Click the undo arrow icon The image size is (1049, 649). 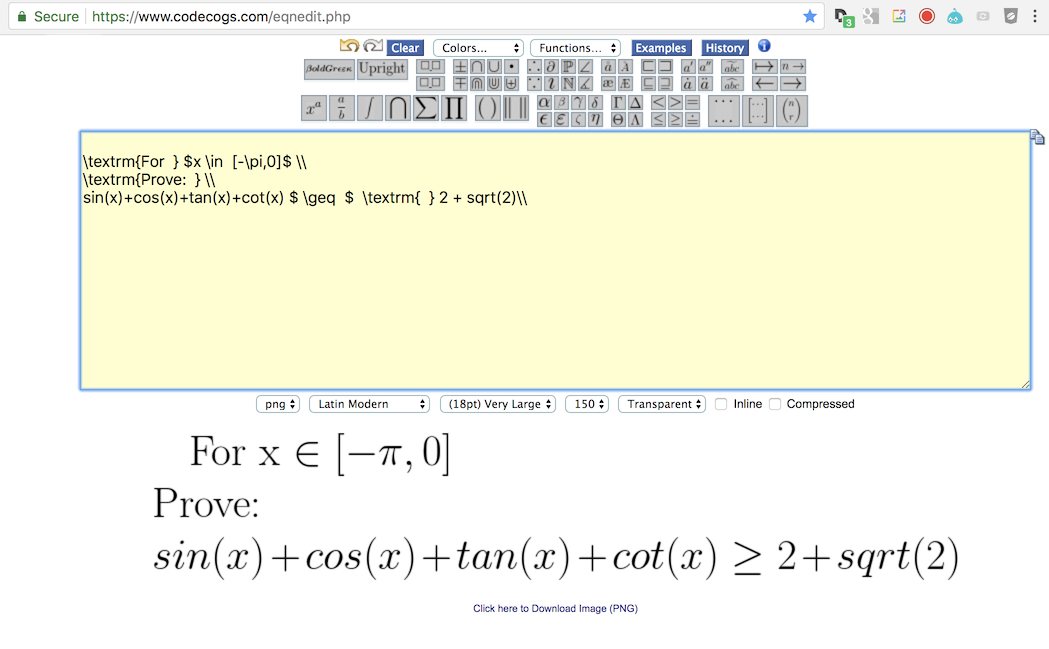click(349, 46)
